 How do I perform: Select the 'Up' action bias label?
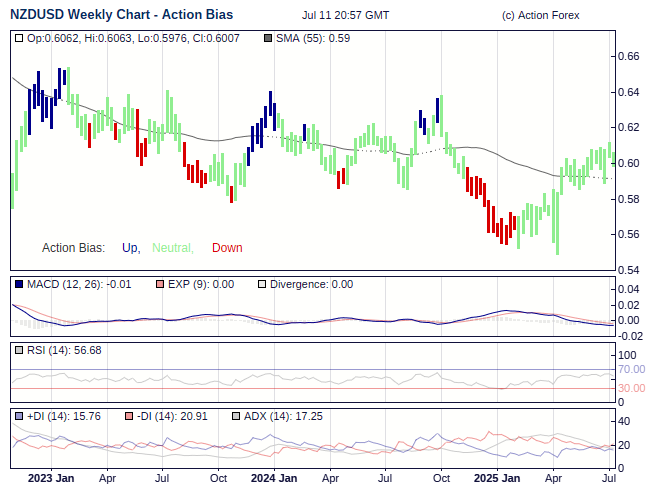coord(130,248)
